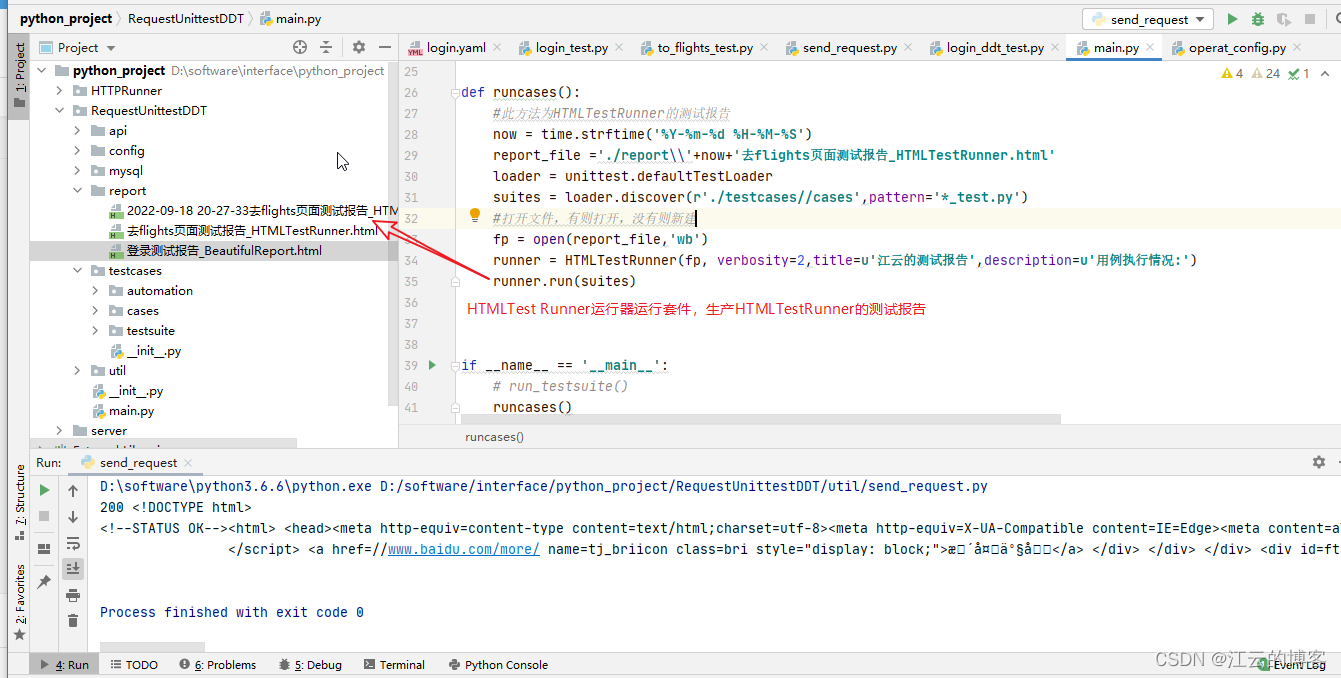Image resolution: width=1341 pixels, height=678 pixels.
Task: Print the Run console output
Action: (x=73, y=595)
